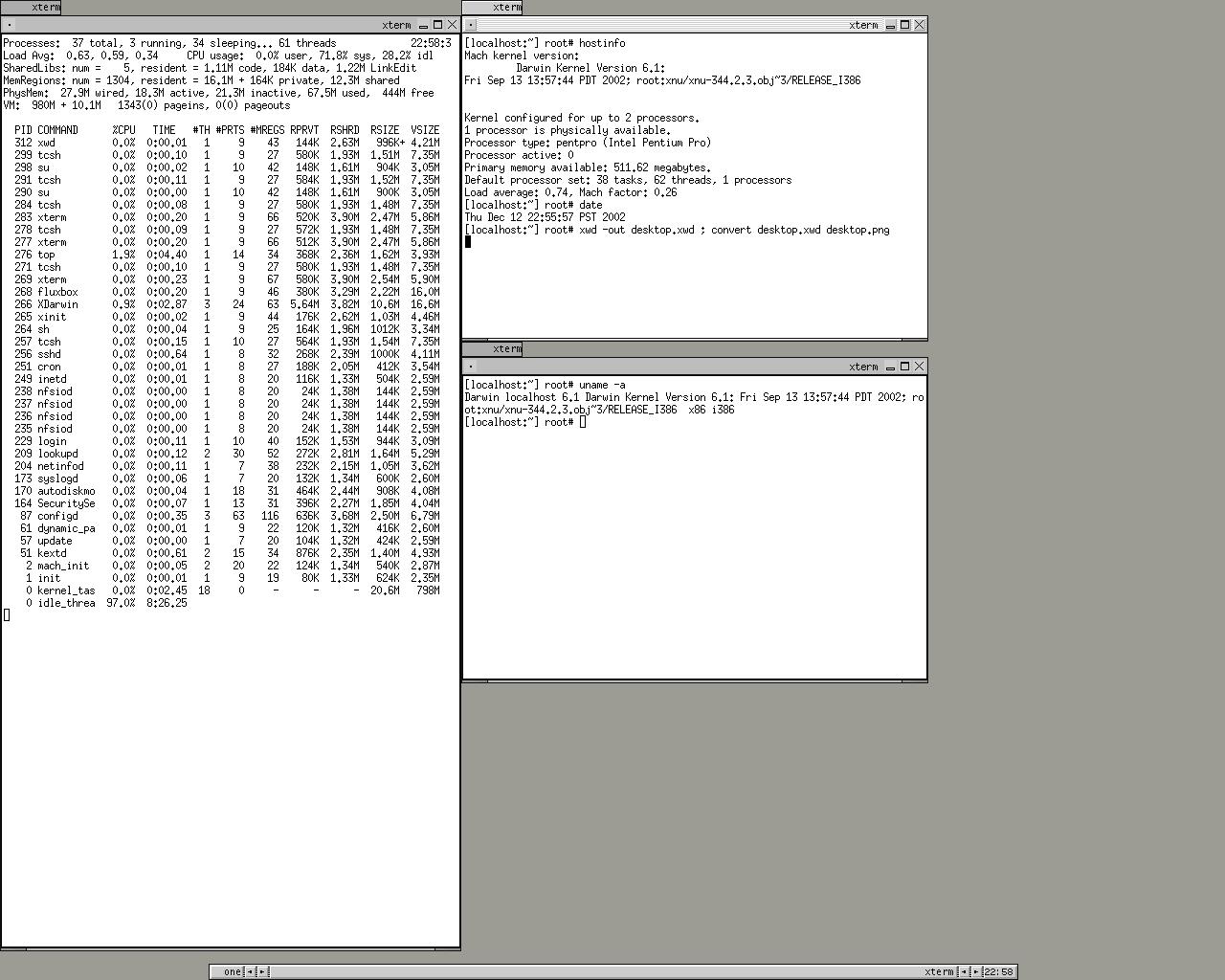Viewport: 1225px width, 980px height.
Task: Click the workspace name "one" in toolbar
Action: pos(232,972)
